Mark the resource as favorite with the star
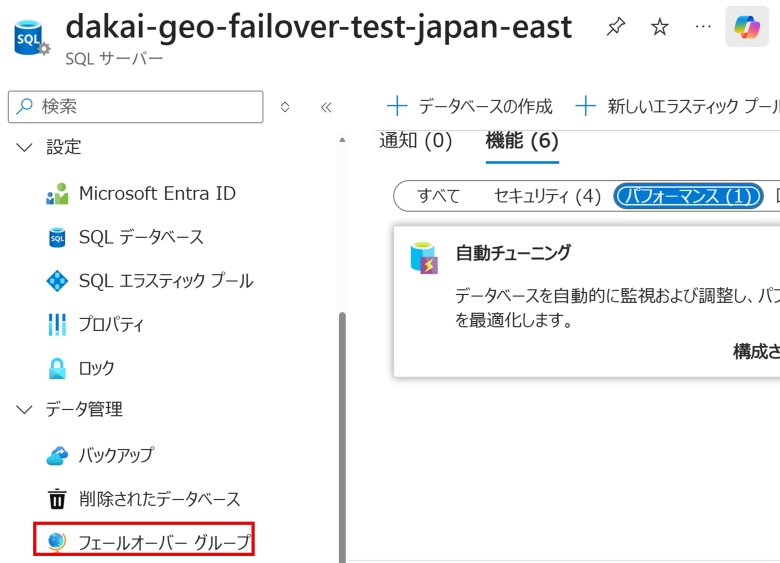 coord(660,26)
